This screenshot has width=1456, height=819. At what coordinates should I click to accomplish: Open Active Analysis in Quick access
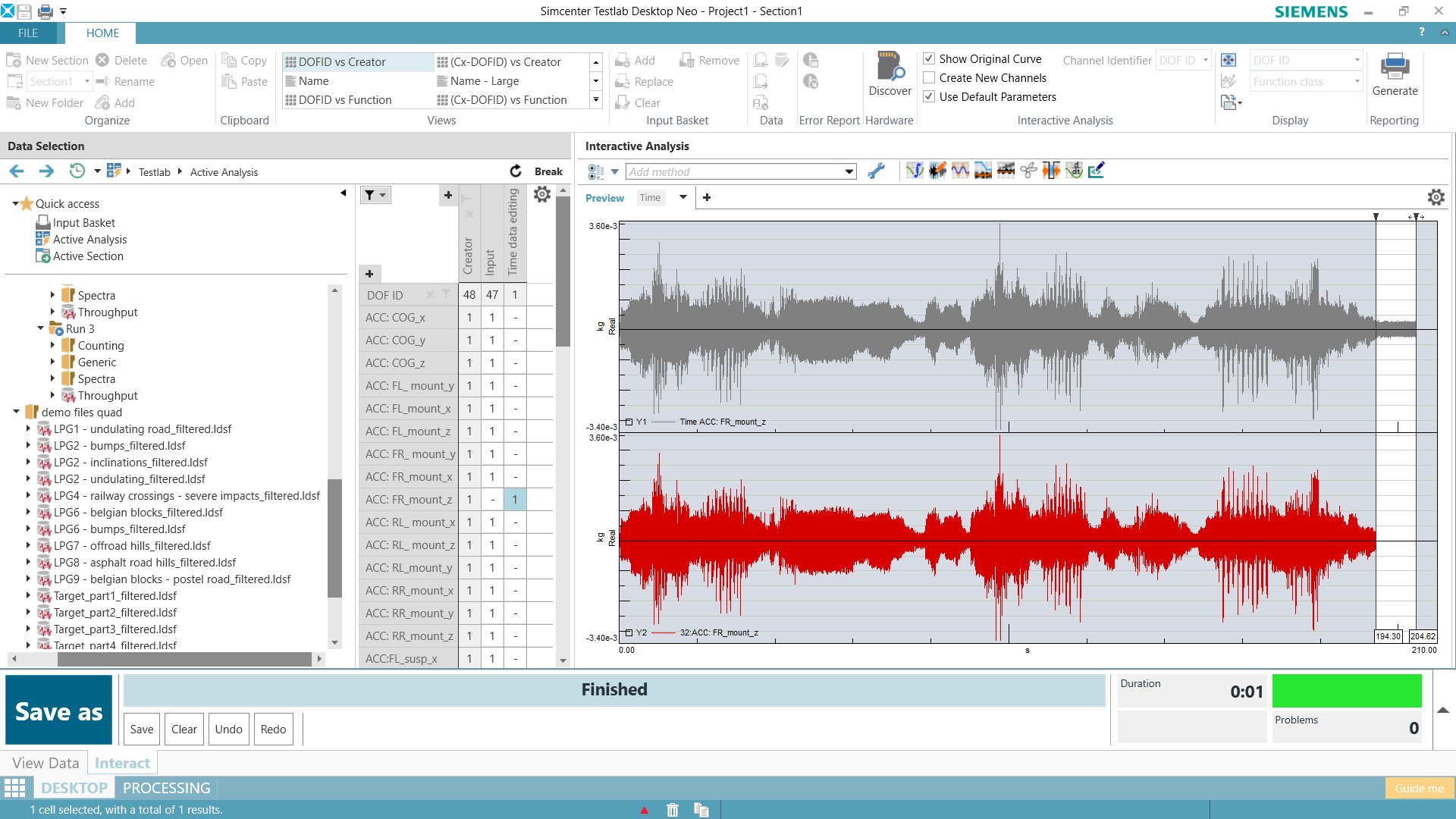point(89,239)
